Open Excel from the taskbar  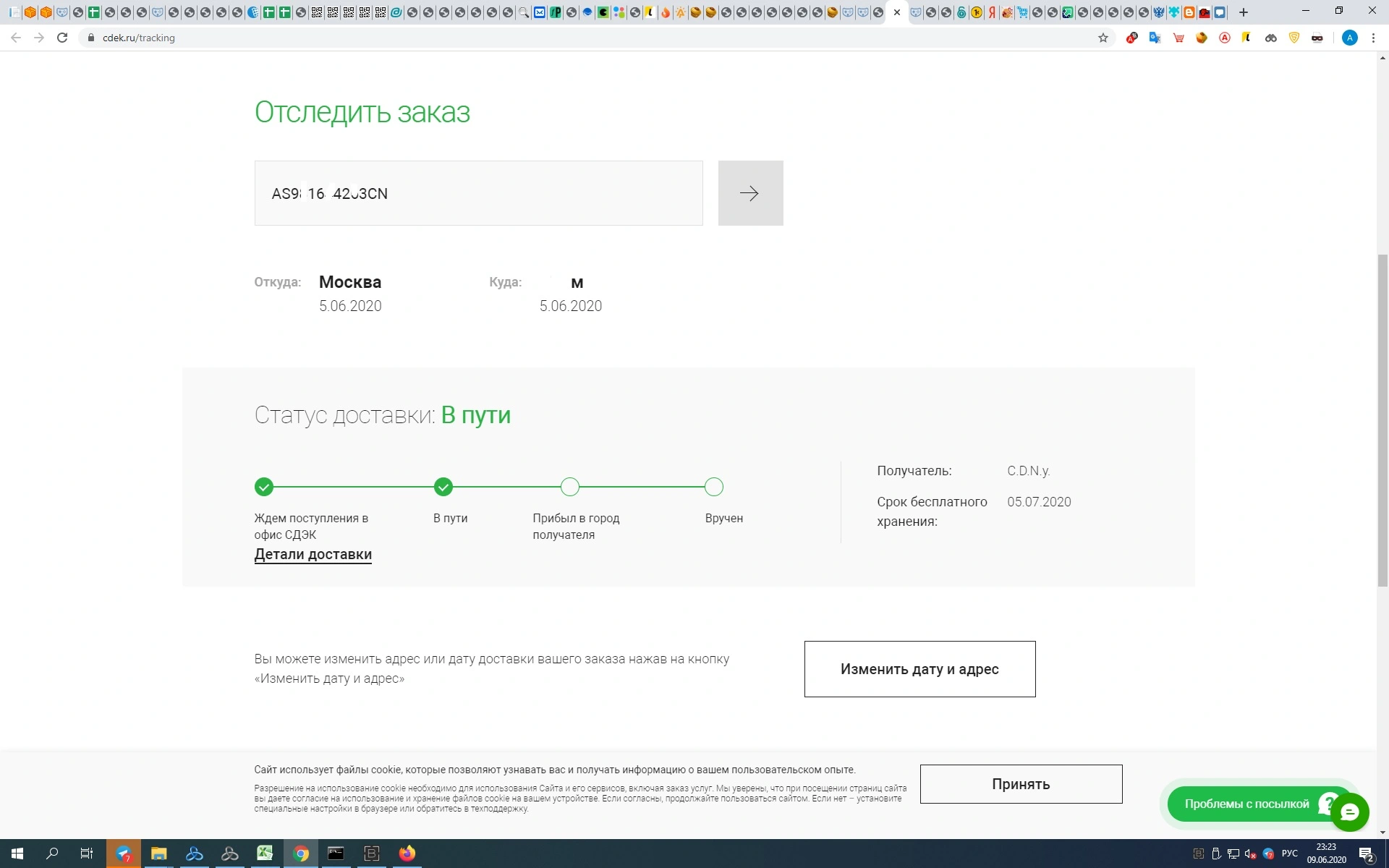tap(265, 854)
